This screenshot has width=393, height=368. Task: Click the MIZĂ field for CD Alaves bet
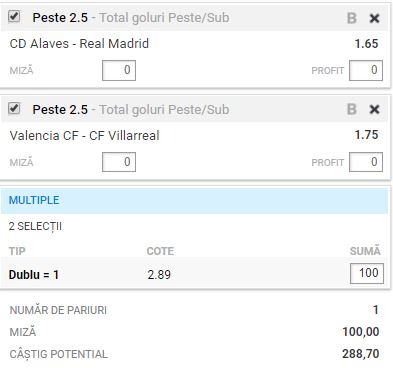point(119,70)
